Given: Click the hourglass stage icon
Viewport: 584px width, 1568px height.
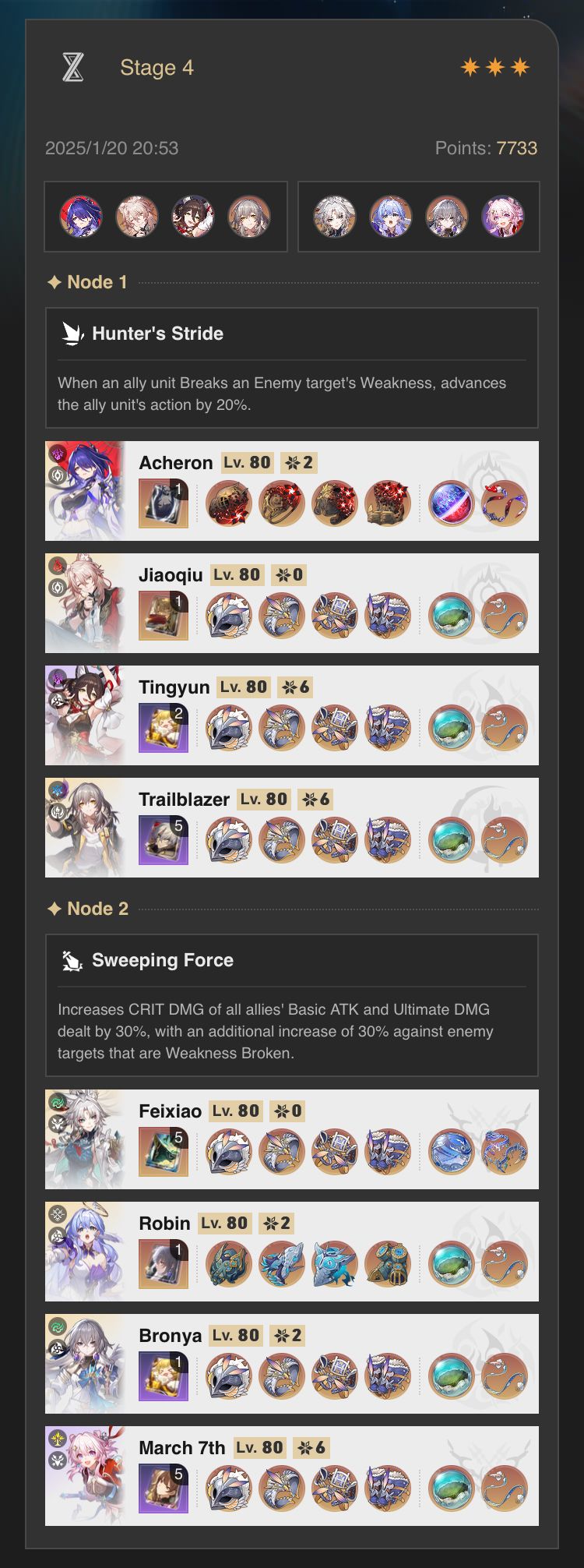Looking at the screenshot, I should (72, 68).
